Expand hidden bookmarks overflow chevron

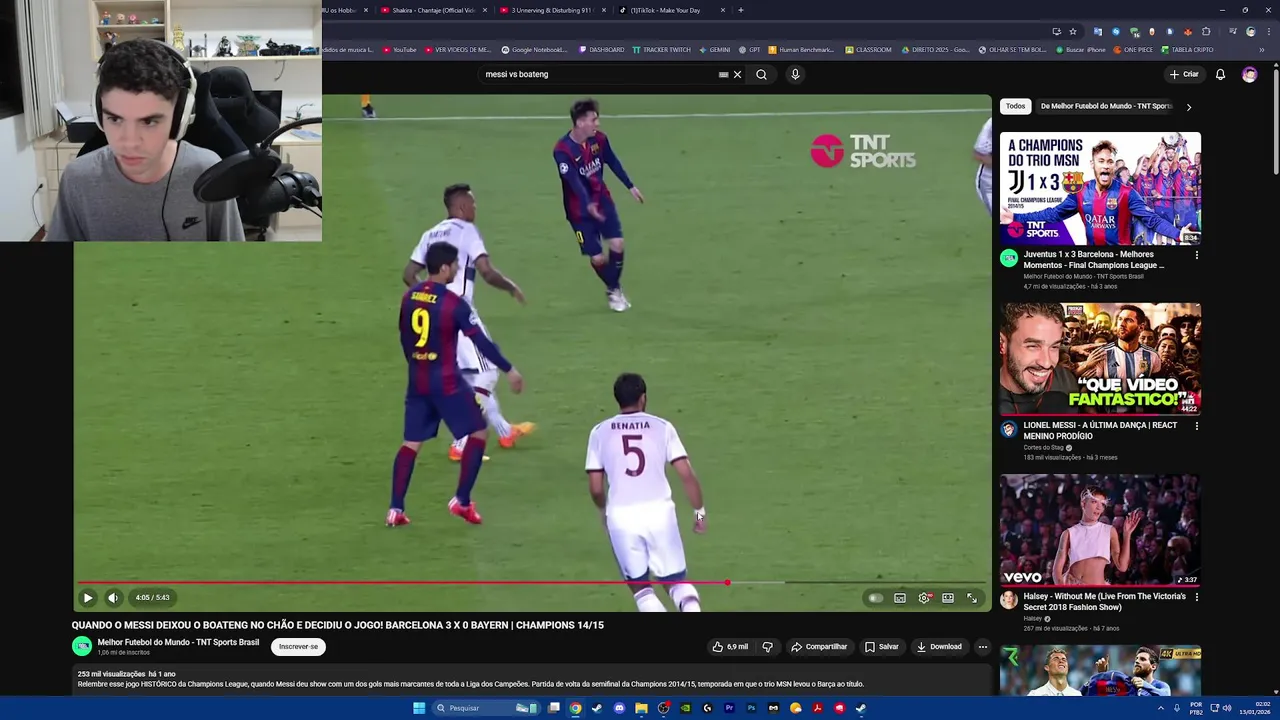[x=1262, y=49]
